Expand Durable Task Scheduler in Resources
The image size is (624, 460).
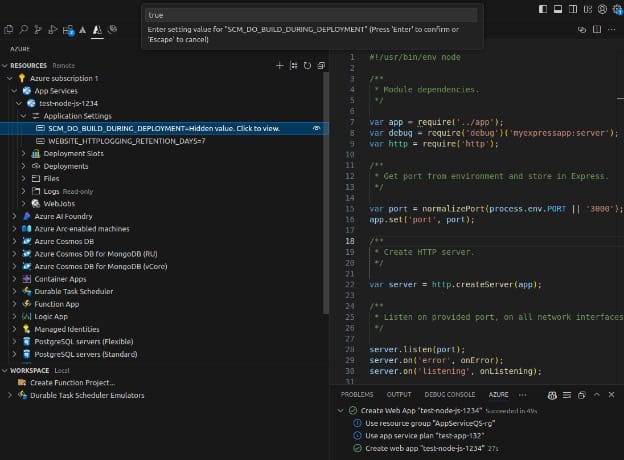(x=15, y=292)
